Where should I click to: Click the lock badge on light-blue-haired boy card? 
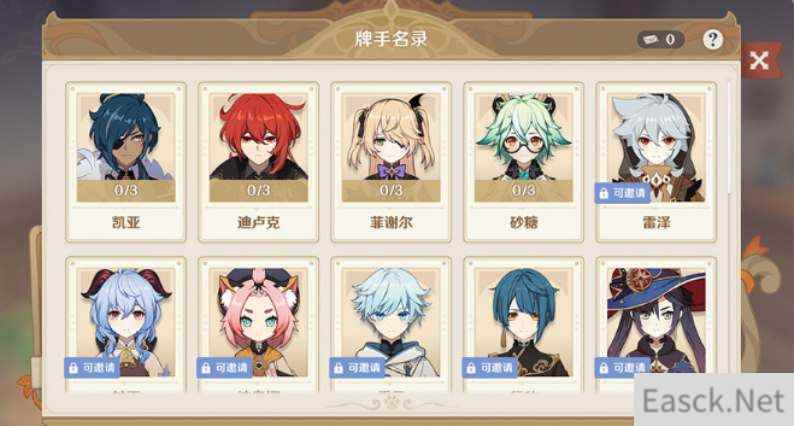(357, 368)
